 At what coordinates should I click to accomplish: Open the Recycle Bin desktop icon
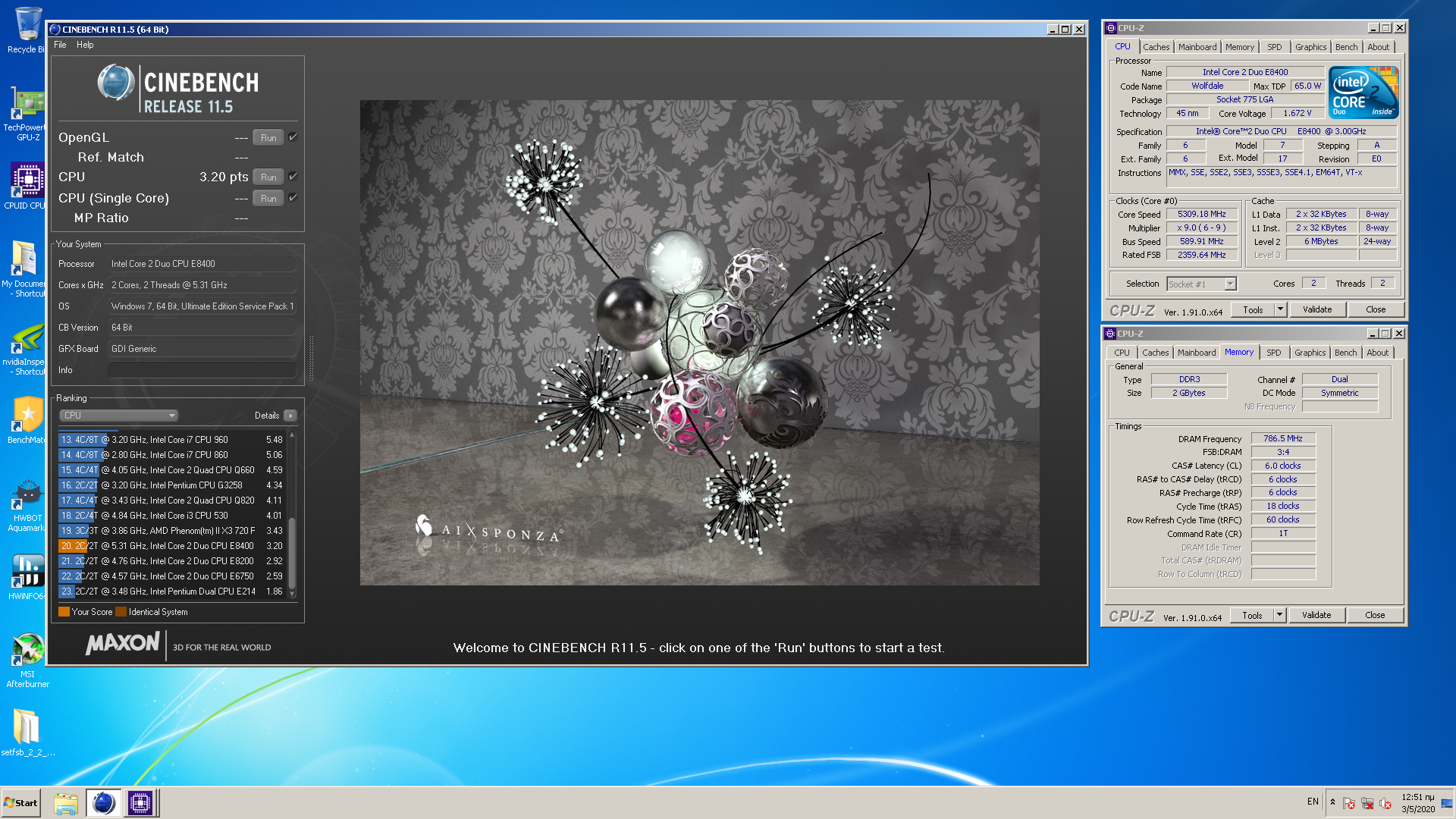[x=27, y=30]
